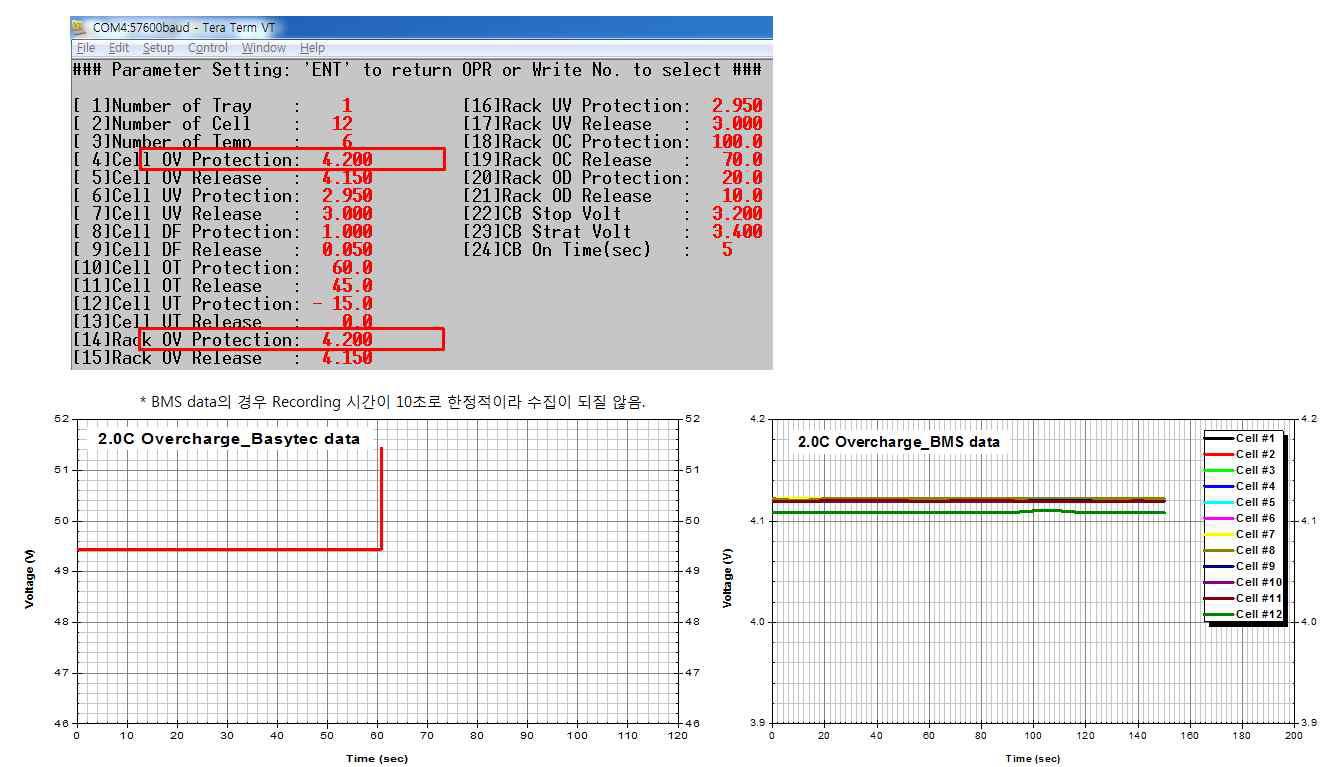
Task: Click Cell #11 legend entry
Action: point(1243,598)
